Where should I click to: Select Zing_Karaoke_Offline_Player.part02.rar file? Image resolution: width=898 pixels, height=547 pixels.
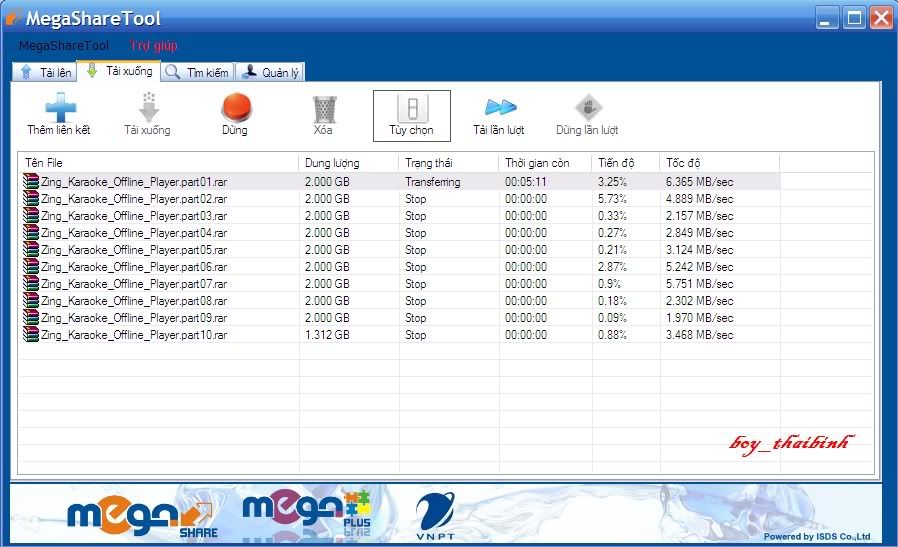point(134,199)
